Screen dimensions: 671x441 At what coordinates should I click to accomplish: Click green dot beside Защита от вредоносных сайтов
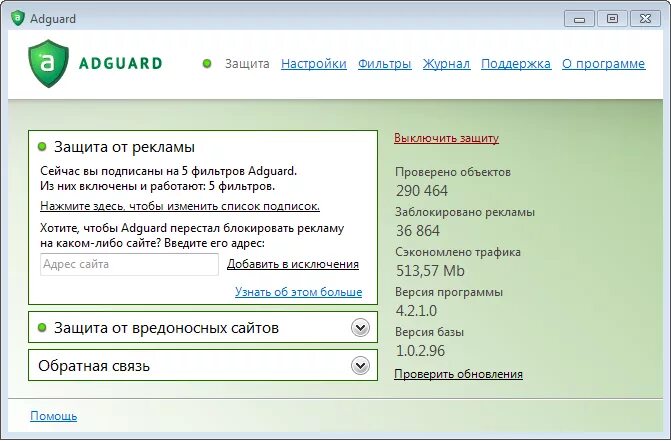pos(42,328)
